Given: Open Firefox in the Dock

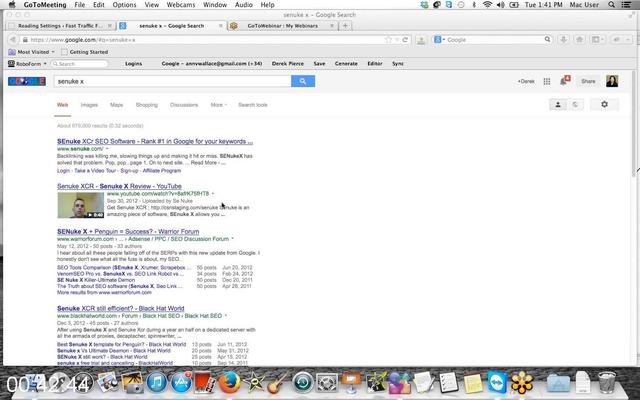Looking at the screenshot, I should point(229,383).
